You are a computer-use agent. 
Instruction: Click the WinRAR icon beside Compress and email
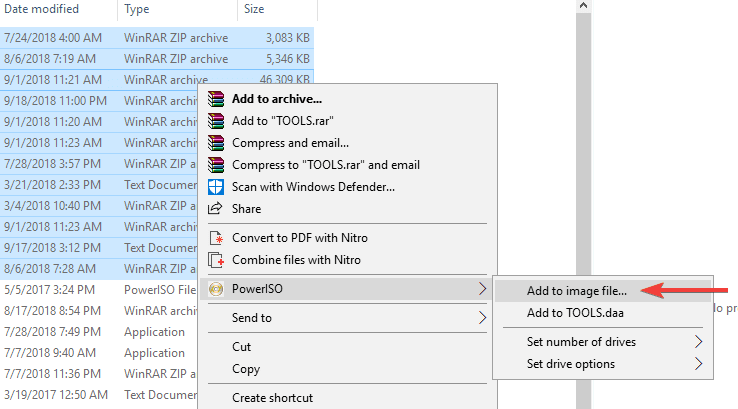point(216,143)
